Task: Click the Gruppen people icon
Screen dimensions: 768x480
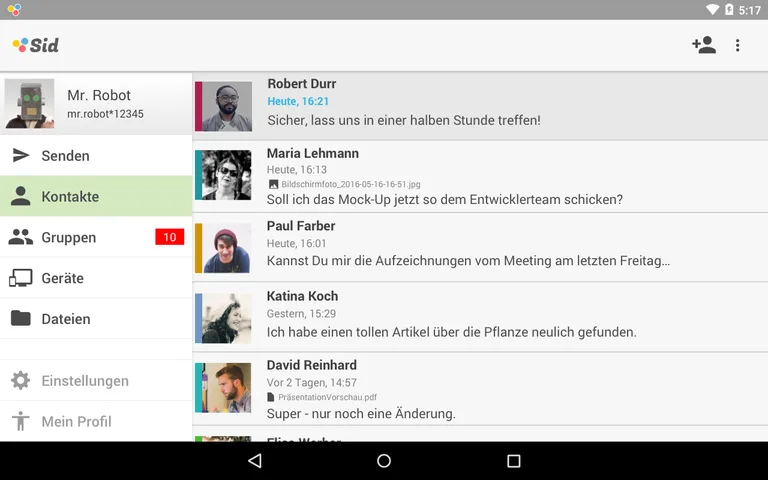Action: [21, 237]
